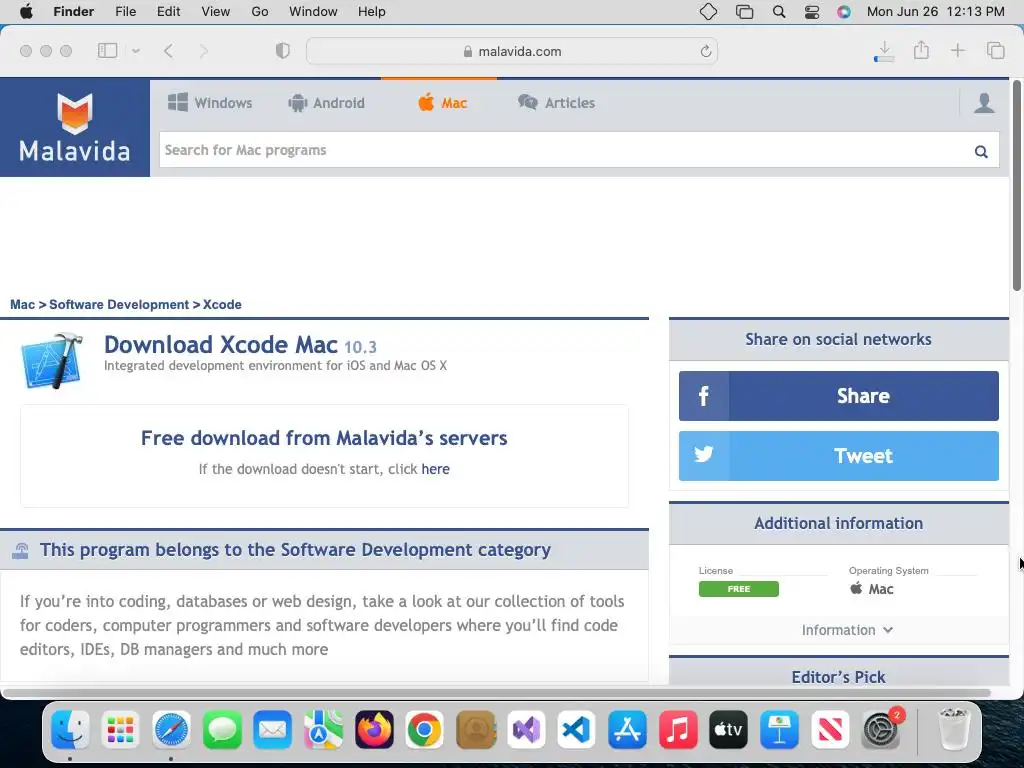Click 'here' to restart download
The width and height of the screenshot is (1024, 768).
pos(436,469)
